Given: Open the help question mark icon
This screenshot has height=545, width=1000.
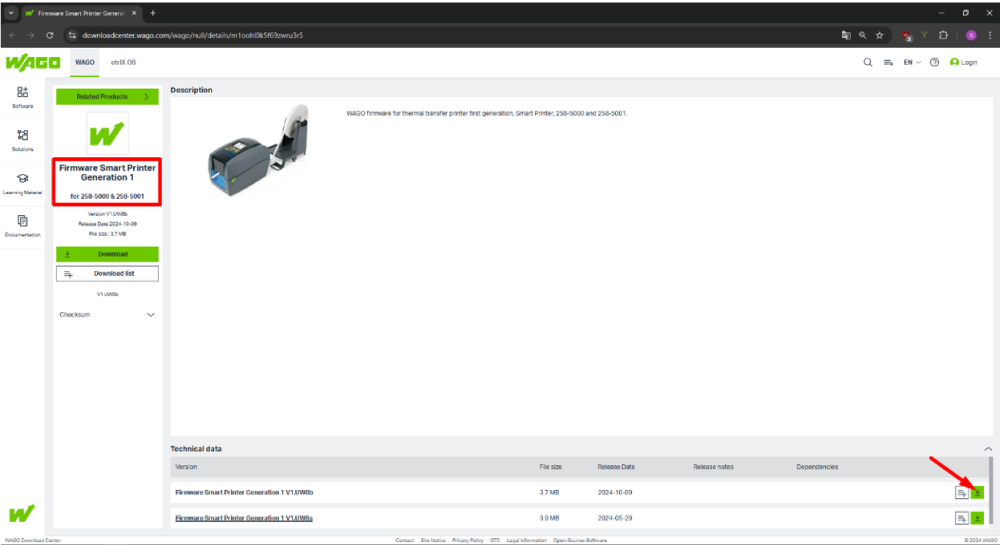Looking at the screenshot, I should [x=934, y=62].
